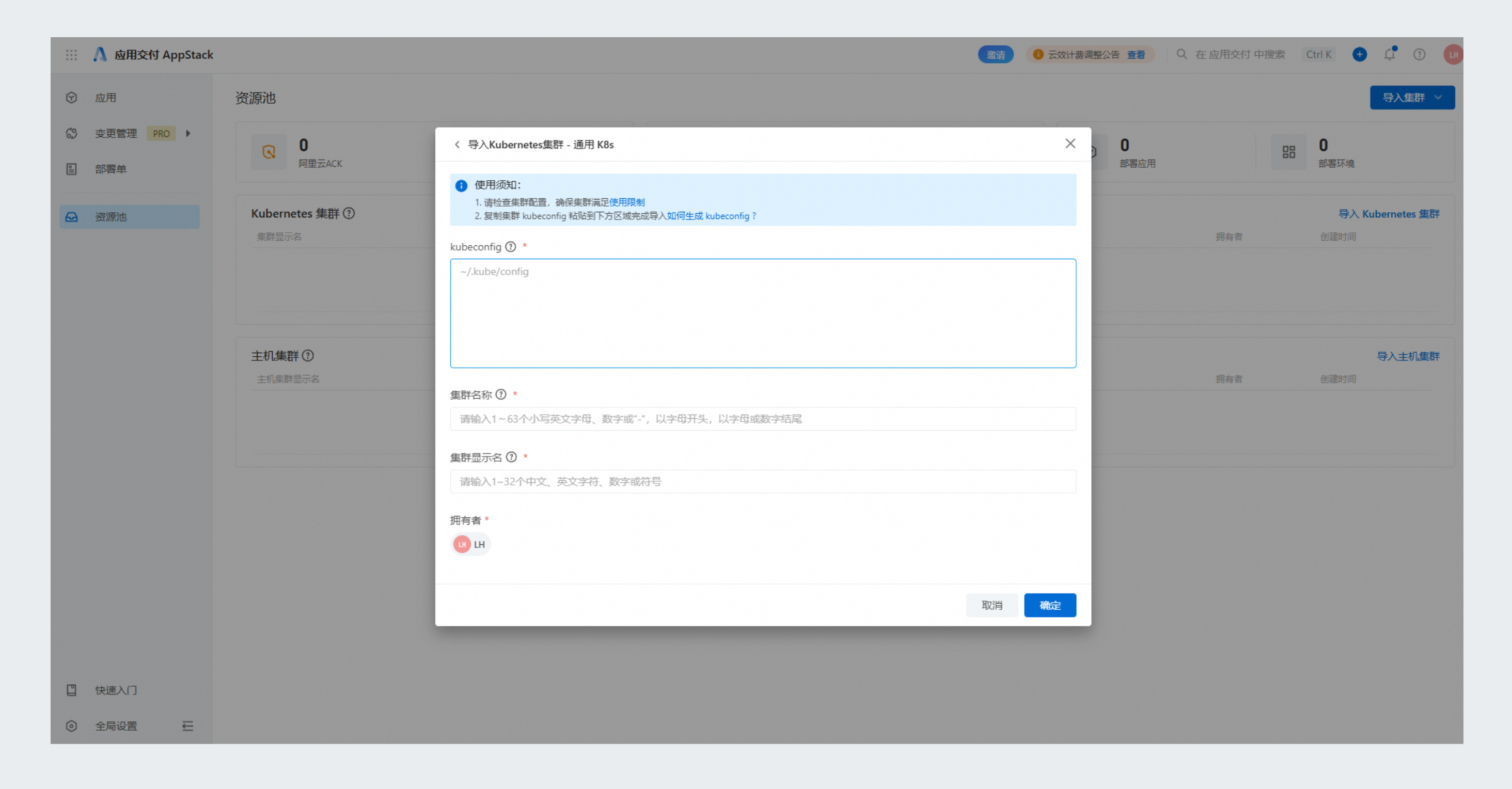Click the 快速入门 book icon
This screenshot has height=789, width=1512.
tap(72, 690)
